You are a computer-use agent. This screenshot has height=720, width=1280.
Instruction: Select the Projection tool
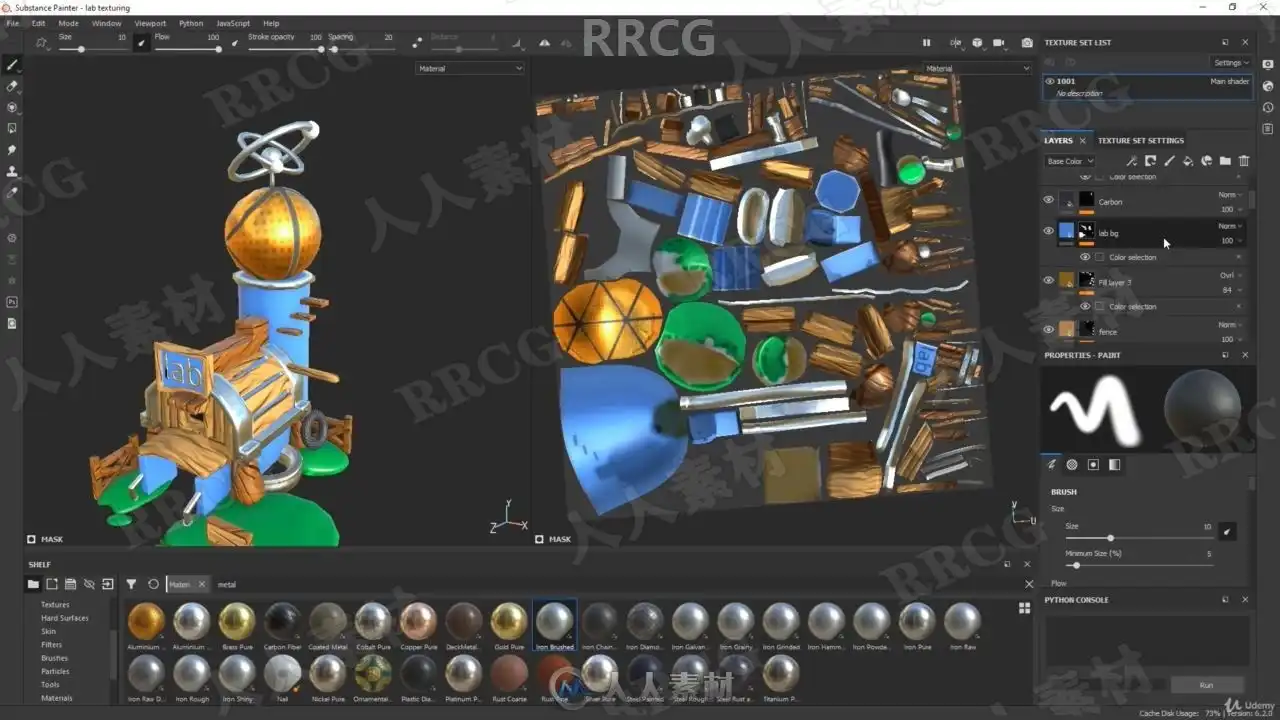(x=12, y=107)
